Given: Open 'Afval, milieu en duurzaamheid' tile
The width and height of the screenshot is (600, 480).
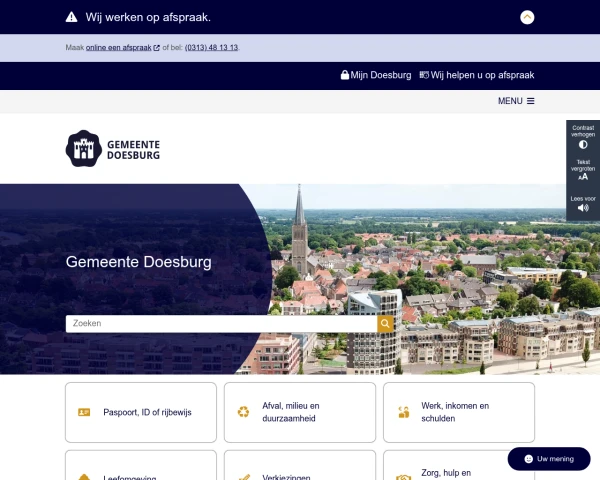Looking at the screenshot, I should (x=300, y=412).
